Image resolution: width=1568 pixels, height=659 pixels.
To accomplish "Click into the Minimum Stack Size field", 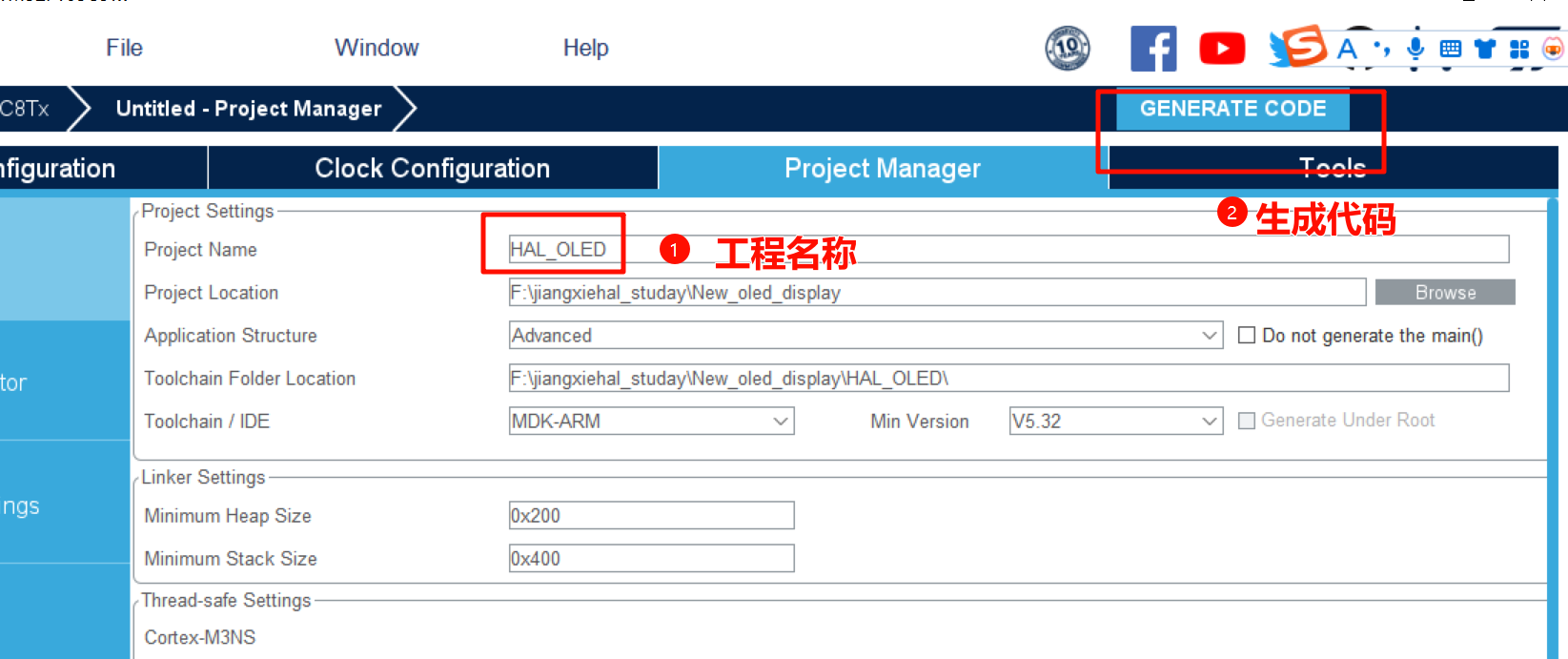I will pos(651,558).
